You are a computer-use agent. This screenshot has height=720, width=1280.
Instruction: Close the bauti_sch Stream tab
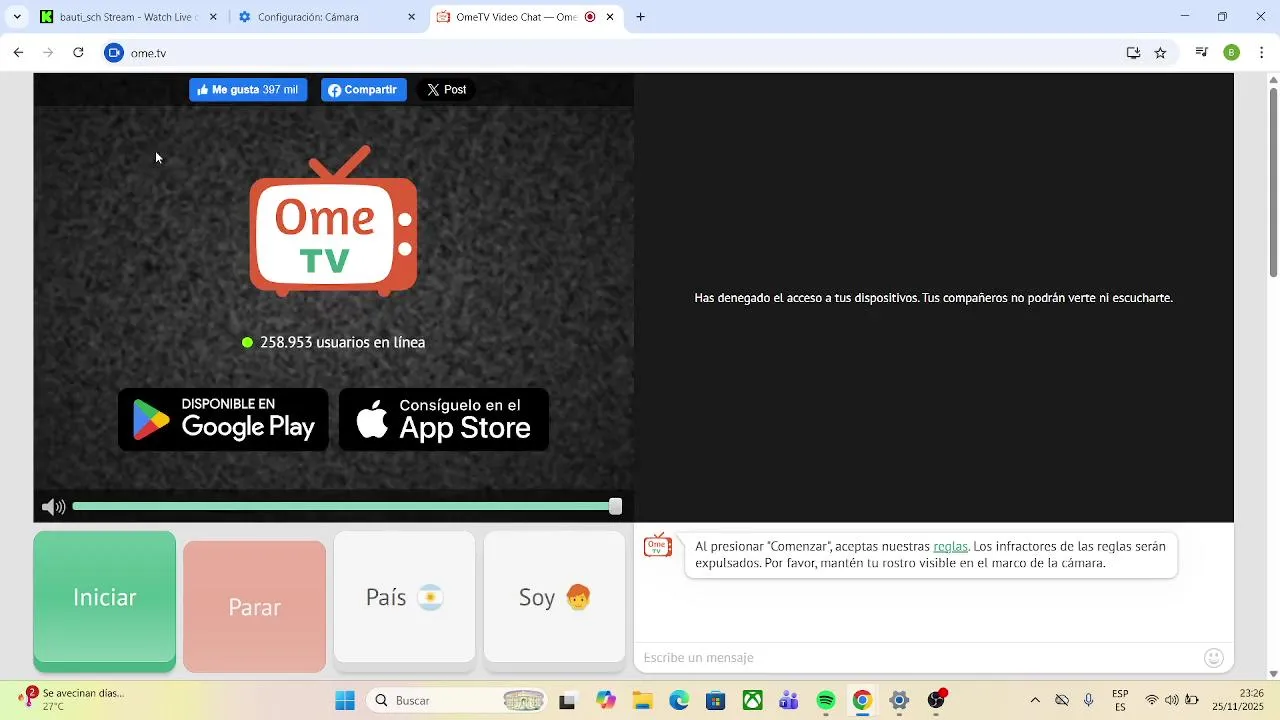(x=213, y=17)
